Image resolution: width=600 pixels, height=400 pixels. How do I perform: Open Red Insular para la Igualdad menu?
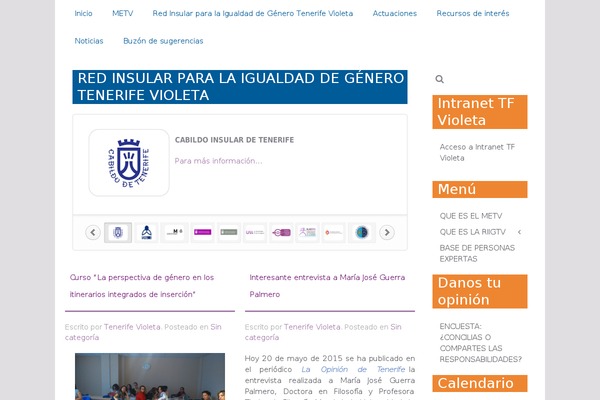point(253,13)
